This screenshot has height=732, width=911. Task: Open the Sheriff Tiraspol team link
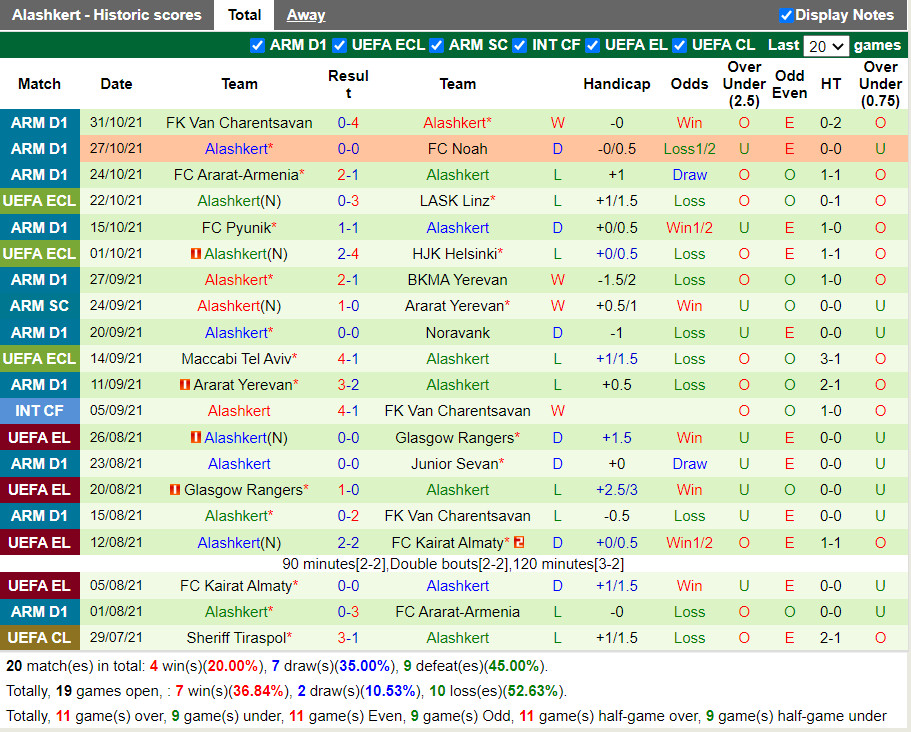pos(238,638)
